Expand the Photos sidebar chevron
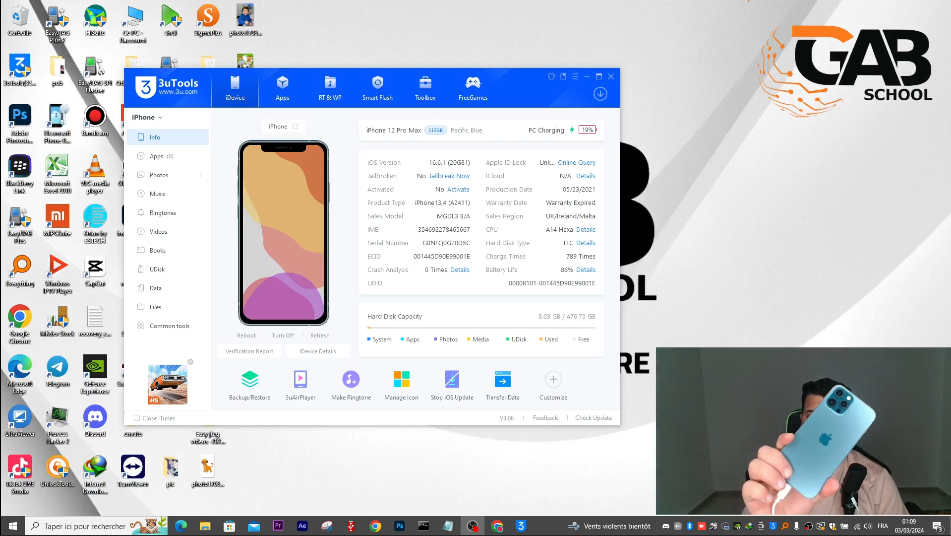Screen dimensions: 951x536 coord(201,175)
